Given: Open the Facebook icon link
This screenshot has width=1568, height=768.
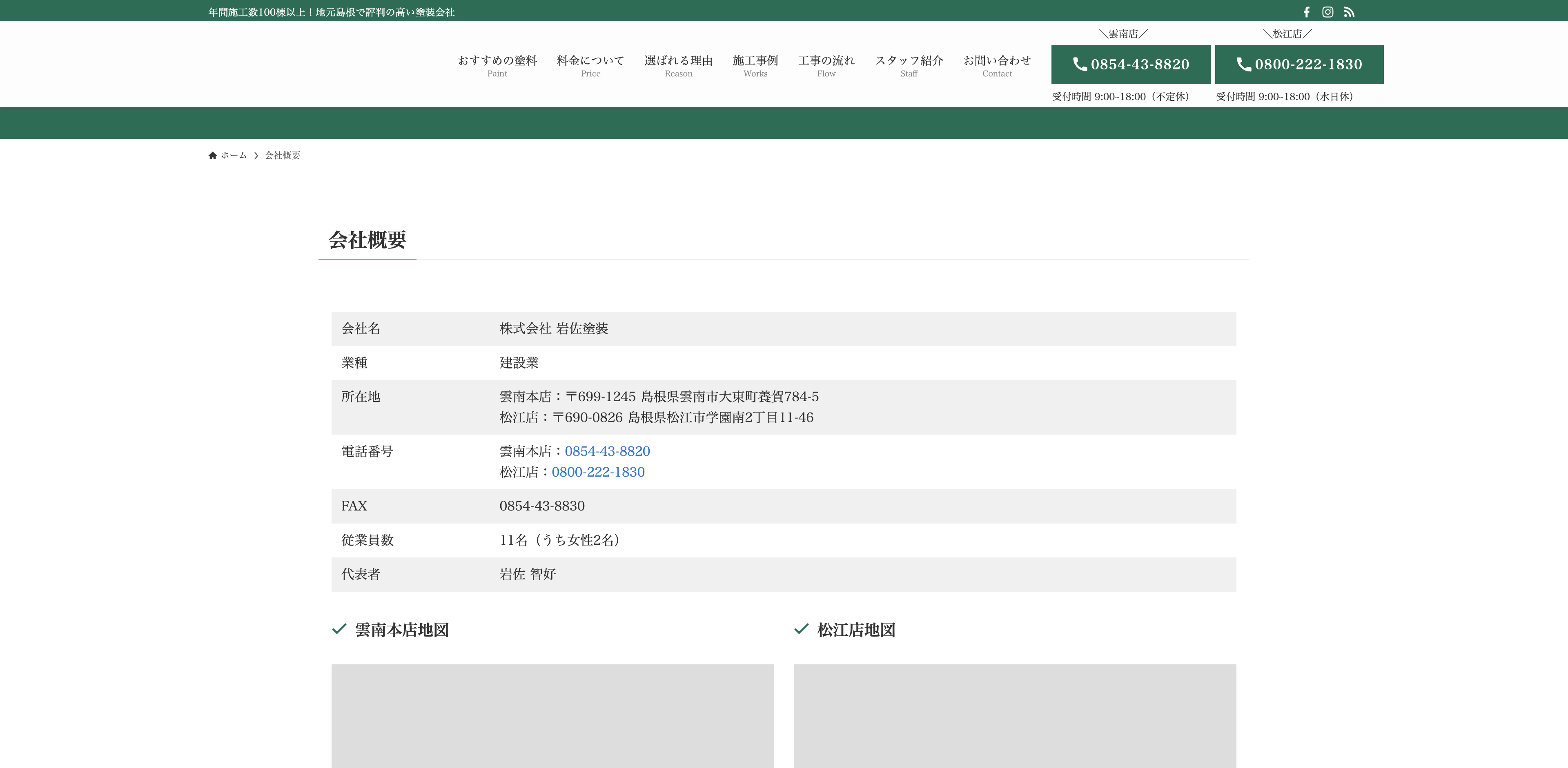Looking at the screenshot, I should (1306, 12).
